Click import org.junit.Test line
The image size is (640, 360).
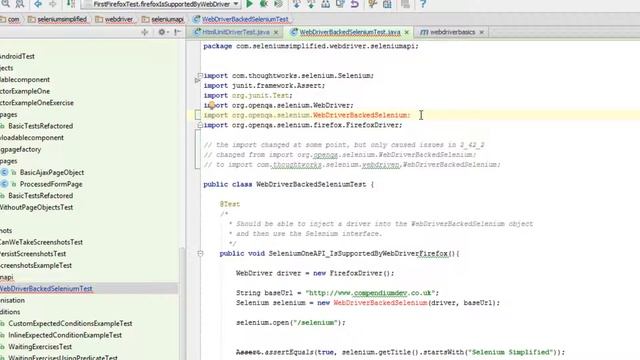pos(248,96)
